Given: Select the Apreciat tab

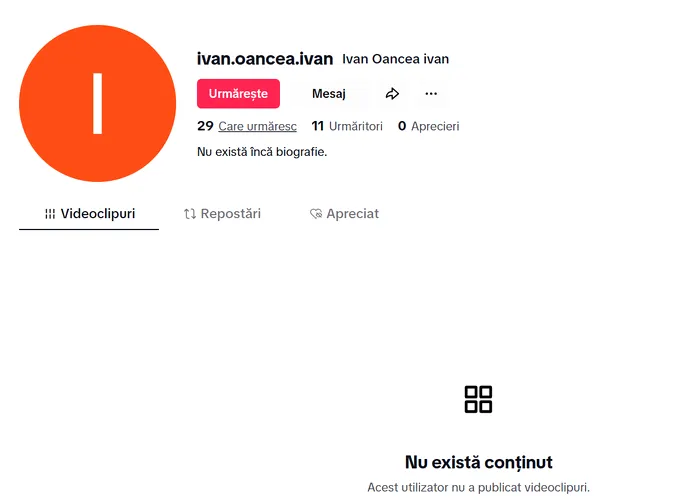Looking at the screenshot, I should pyautogui.click(x=345, y=214).
